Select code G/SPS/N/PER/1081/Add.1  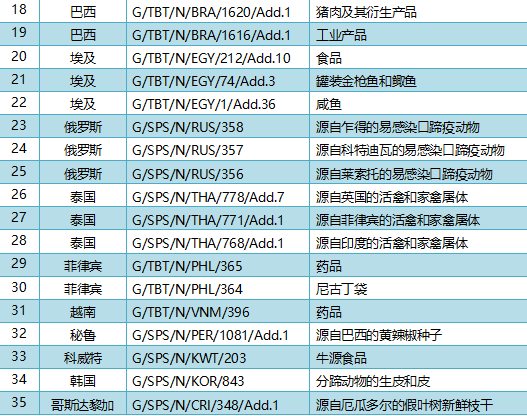210,335
